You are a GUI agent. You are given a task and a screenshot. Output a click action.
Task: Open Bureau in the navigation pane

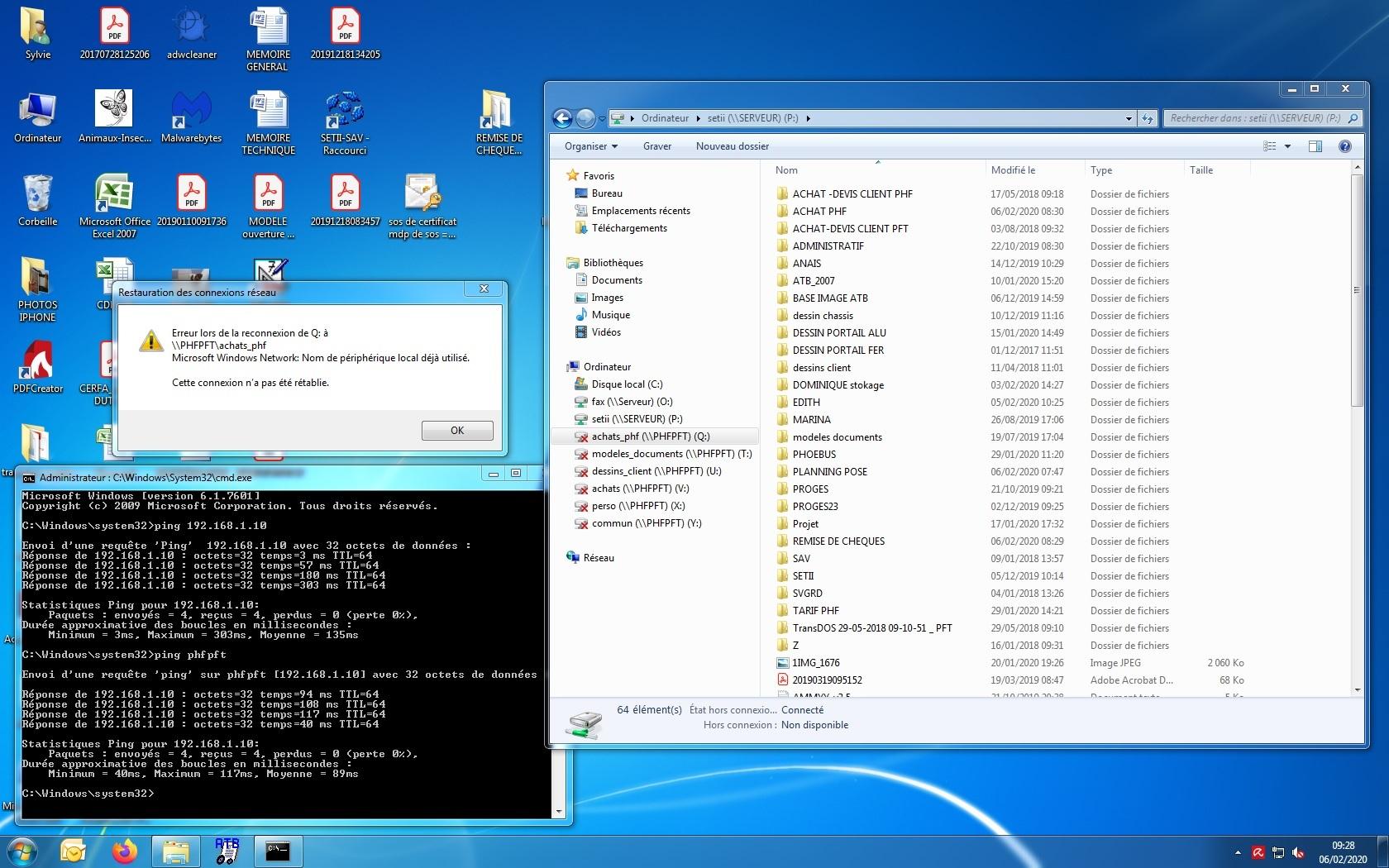click(x=607, y=193)
